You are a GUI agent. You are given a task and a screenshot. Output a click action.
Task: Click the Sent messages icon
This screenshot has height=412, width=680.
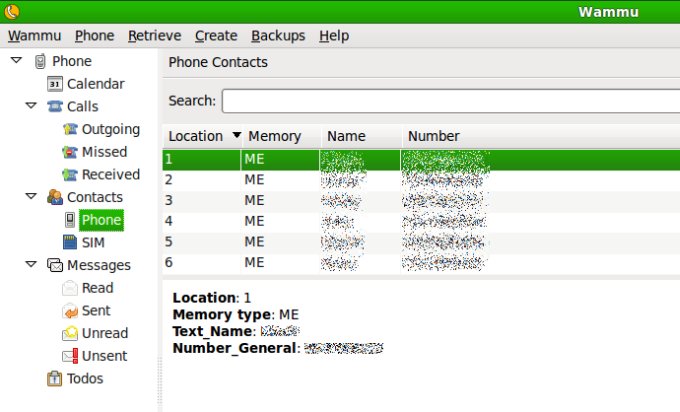[x=70, y=311]
